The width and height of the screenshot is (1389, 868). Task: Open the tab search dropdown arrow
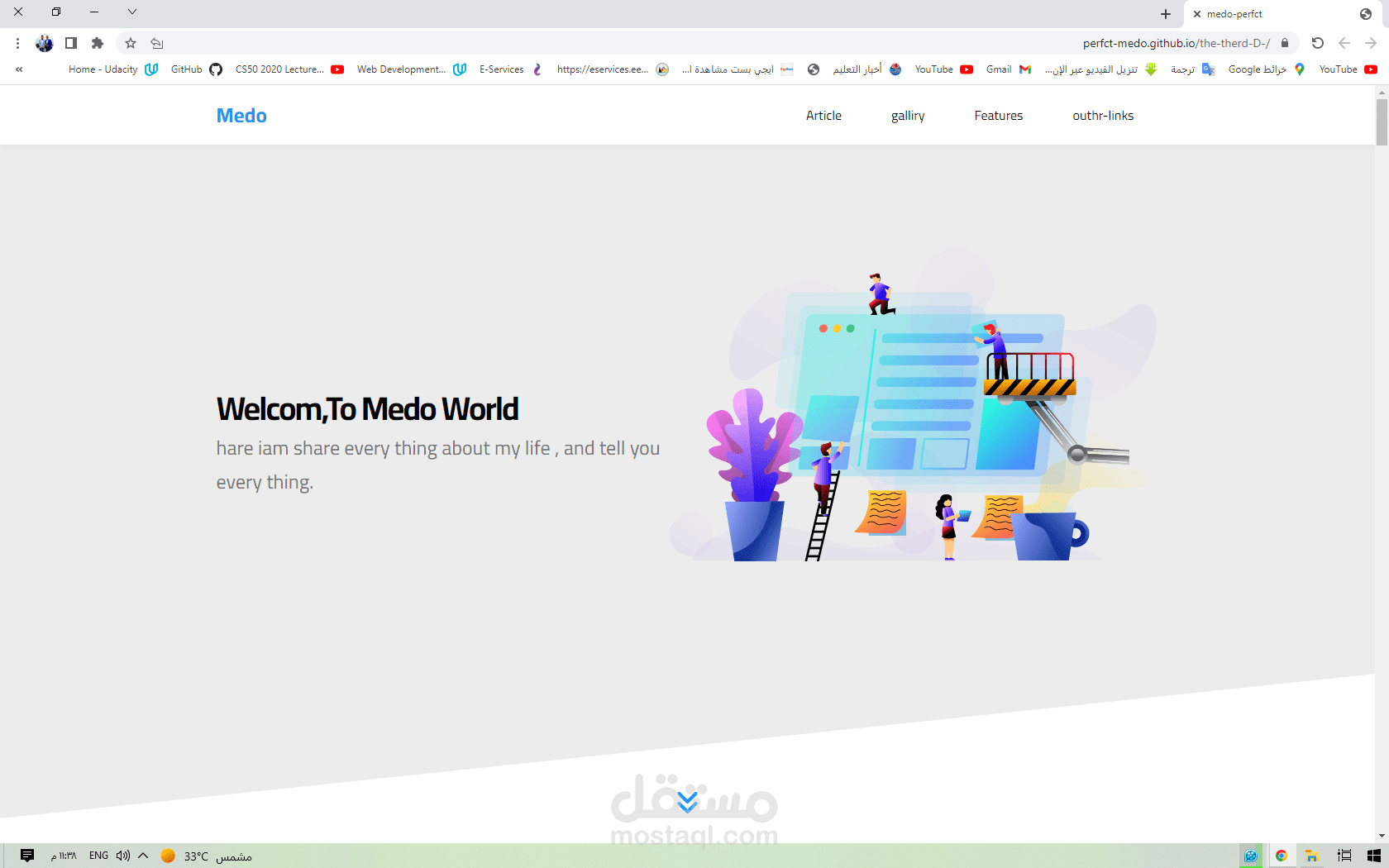pos(132,12)
